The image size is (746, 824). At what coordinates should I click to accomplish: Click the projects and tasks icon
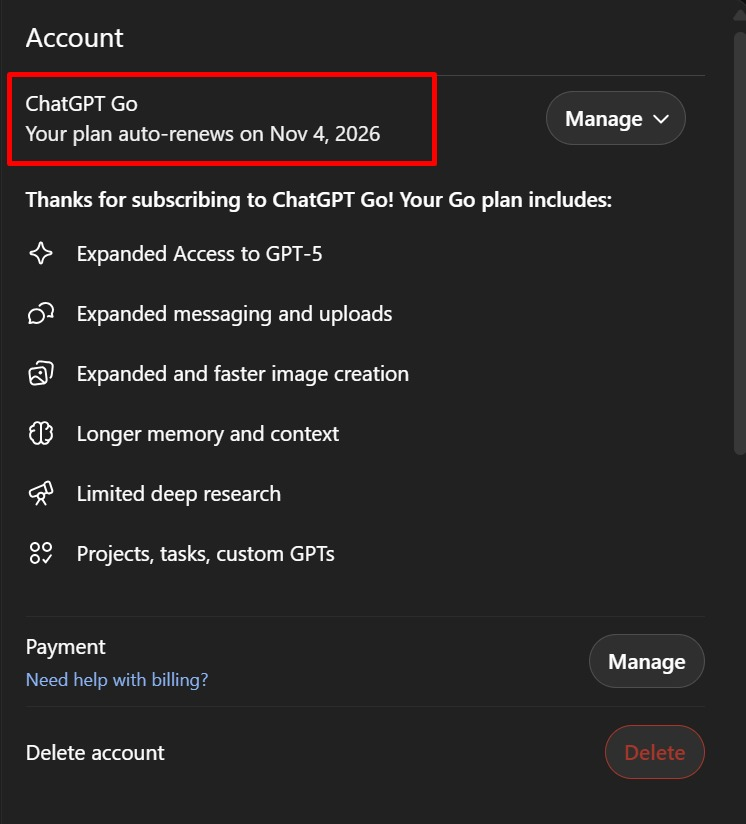click(41, 553)
